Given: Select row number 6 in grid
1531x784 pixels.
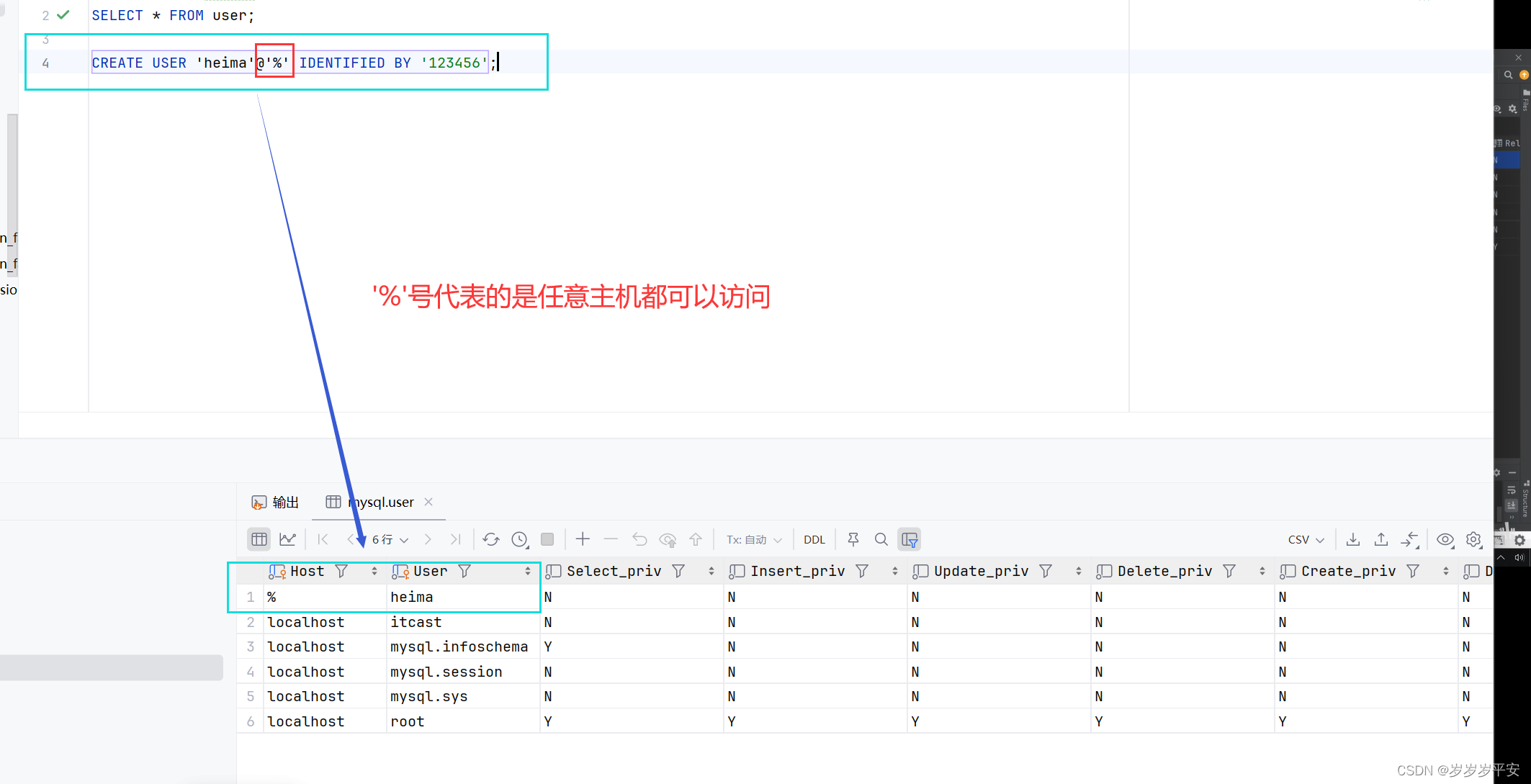Looking at the screenshot, I should (x=251, y=721).
